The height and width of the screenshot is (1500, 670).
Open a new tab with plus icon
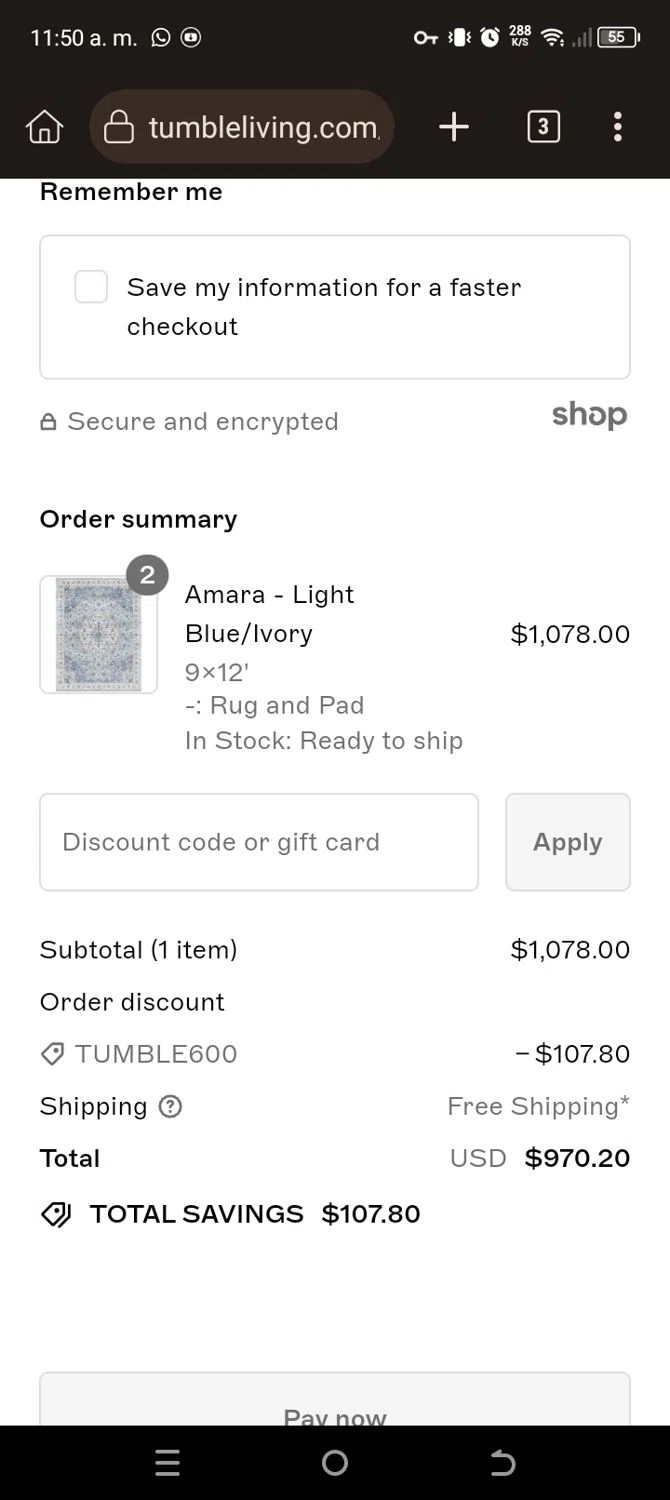454,127
